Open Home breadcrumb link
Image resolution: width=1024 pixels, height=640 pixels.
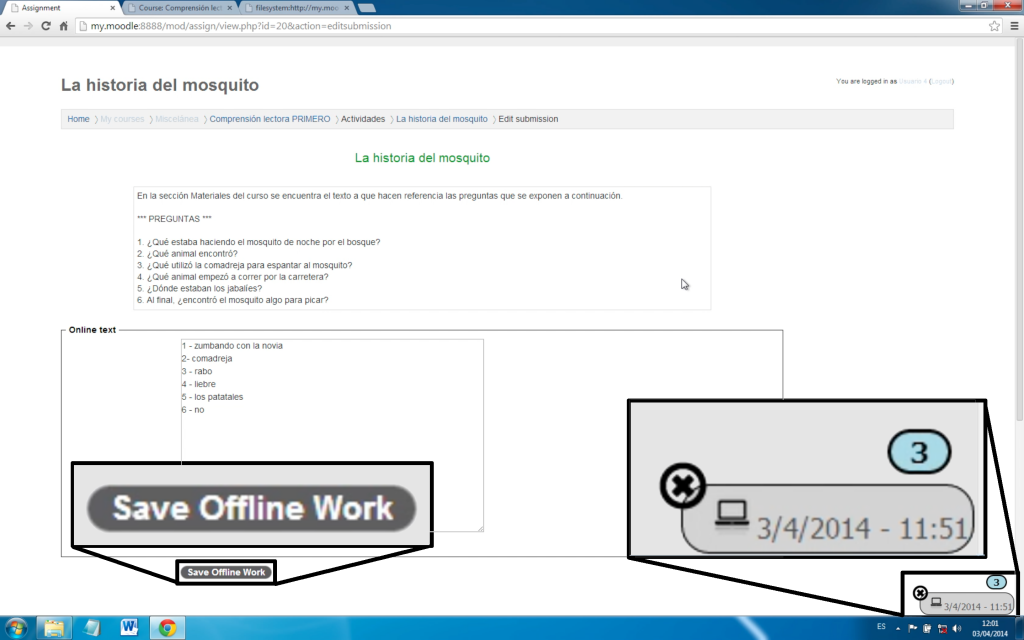(78, 119)
